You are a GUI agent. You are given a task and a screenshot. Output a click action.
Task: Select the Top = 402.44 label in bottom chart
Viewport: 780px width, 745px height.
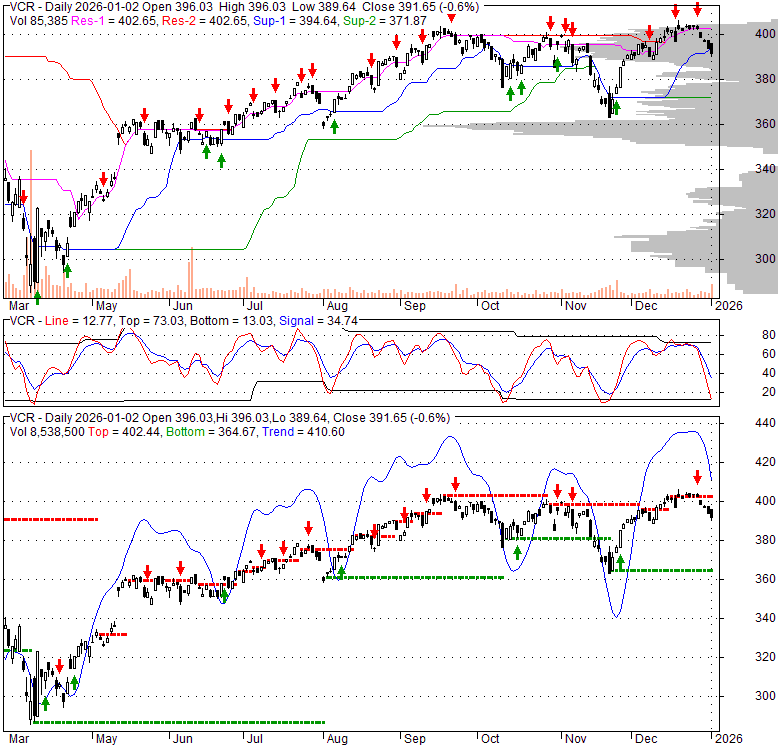(124, 432)
